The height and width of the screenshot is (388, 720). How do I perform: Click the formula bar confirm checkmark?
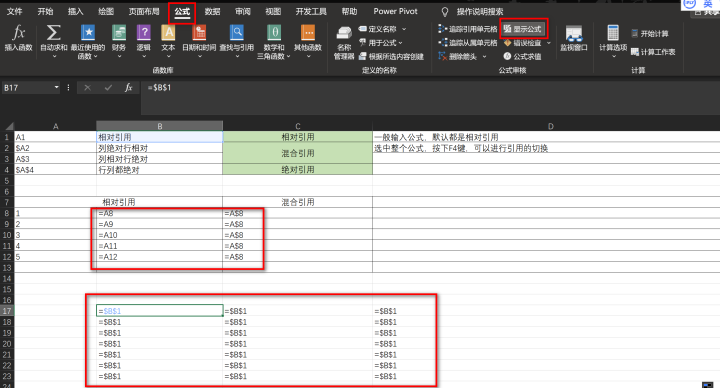pos(108,87)
